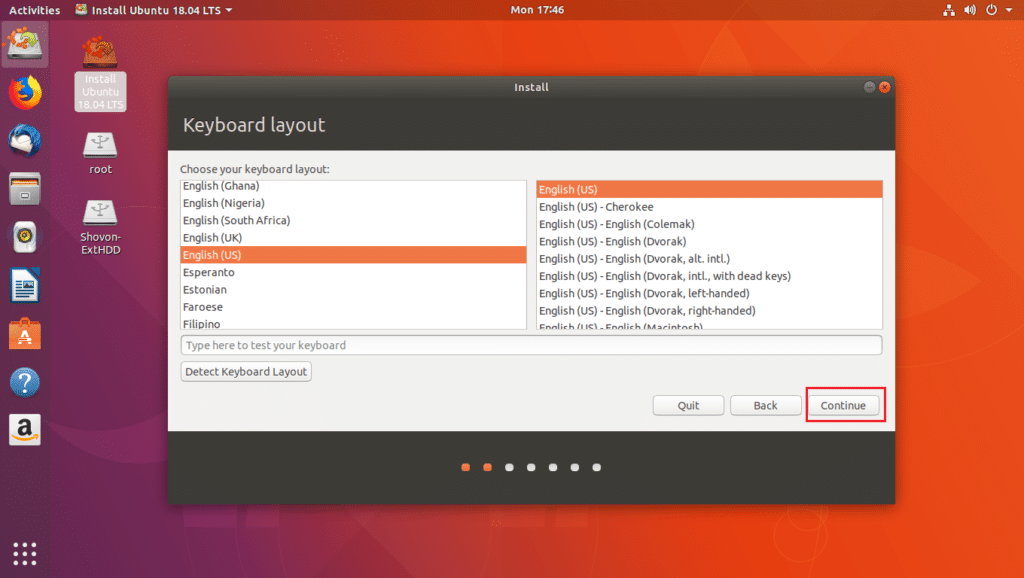Select English (UK) layout
The width and height of the screenshot is (1024, 578).
tap(353, 238)
